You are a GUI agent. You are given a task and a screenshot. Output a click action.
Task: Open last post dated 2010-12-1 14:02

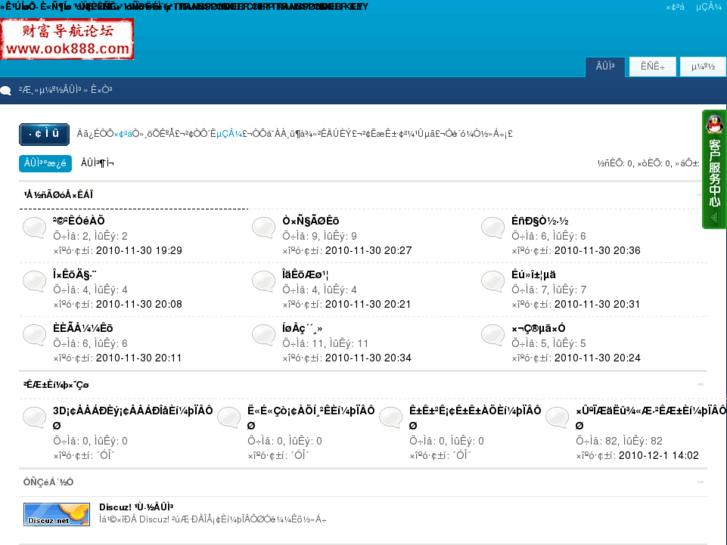click(658, 455)
